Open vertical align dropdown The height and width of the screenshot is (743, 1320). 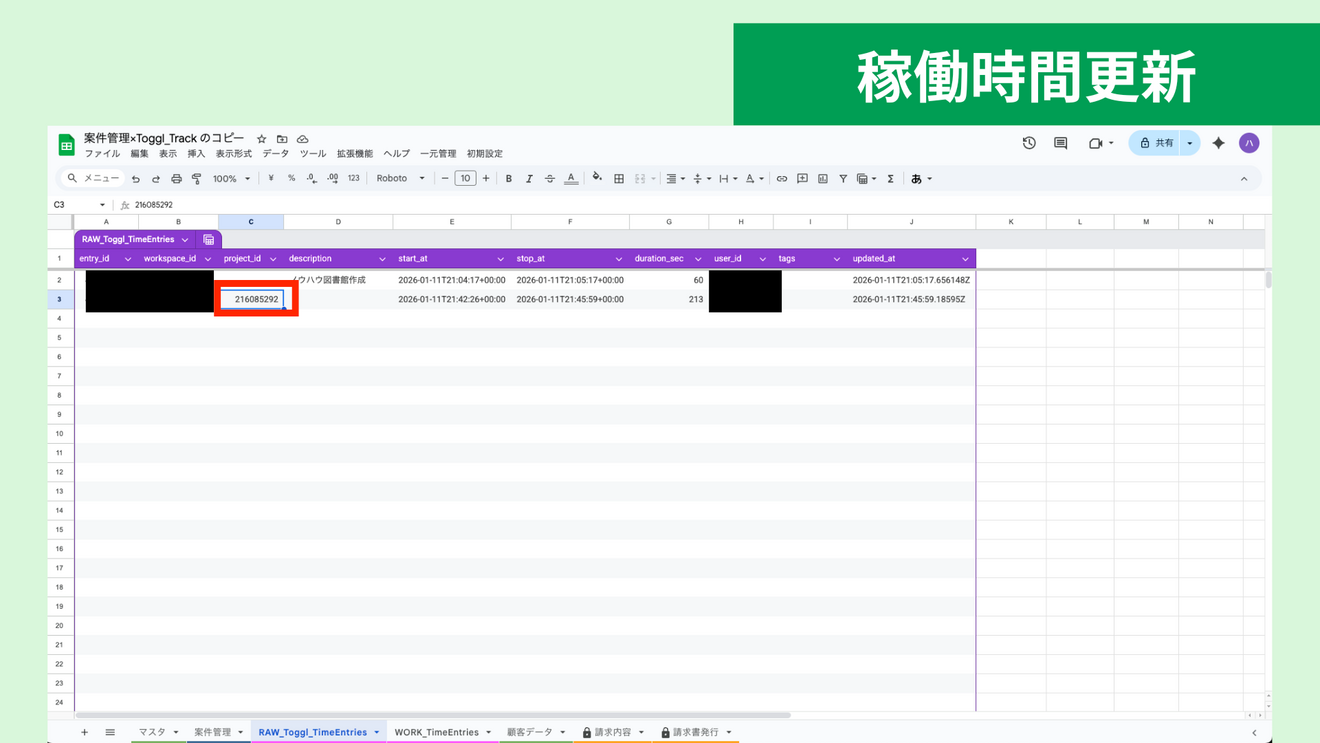(702, 179)
